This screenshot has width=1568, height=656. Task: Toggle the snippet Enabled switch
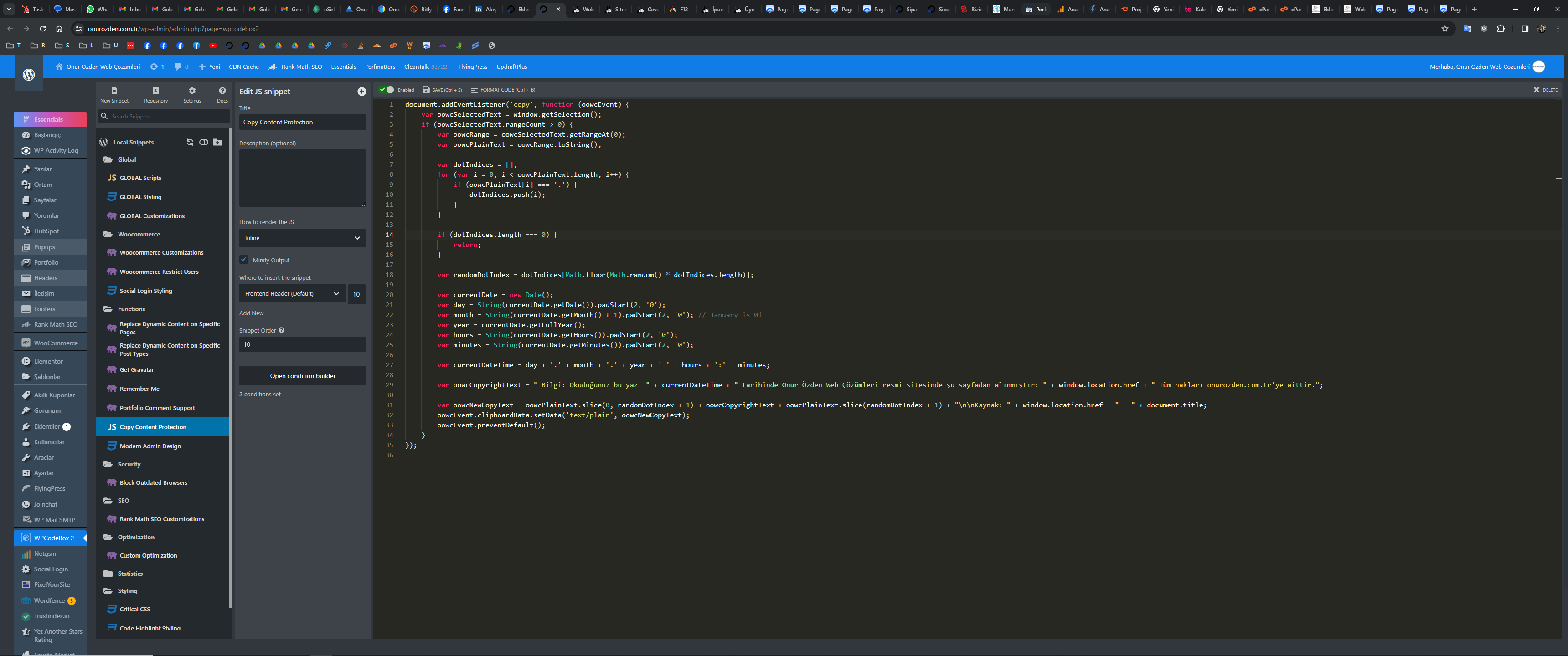click(387, 90)
